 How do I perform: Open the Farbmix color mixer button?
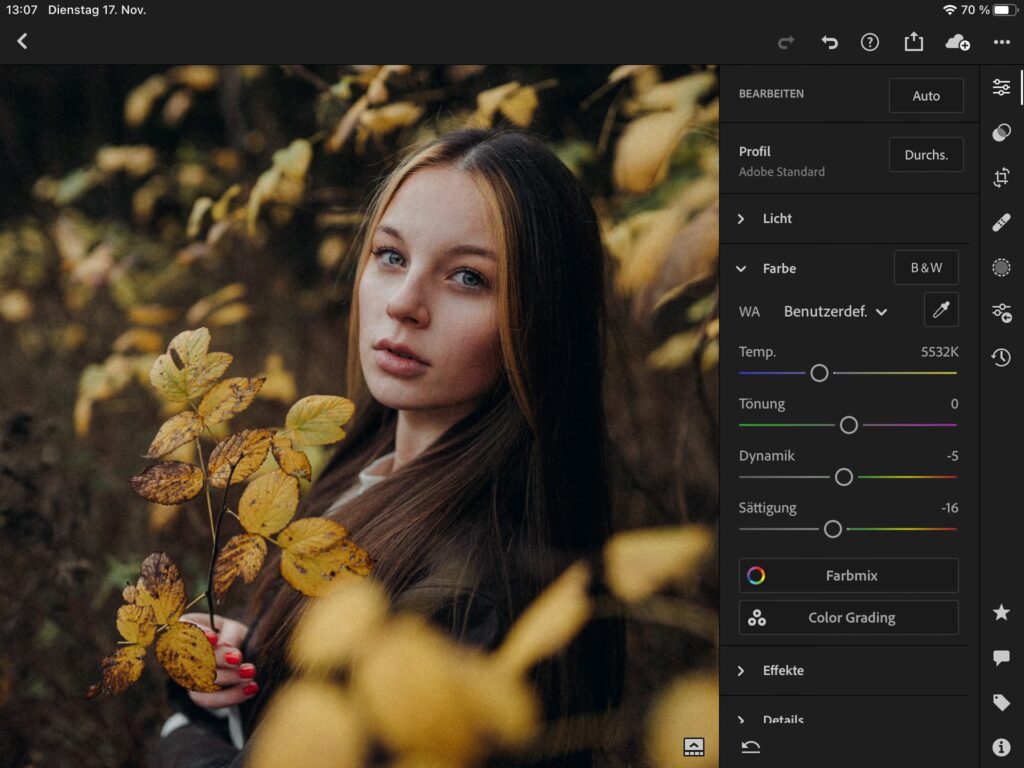coord(848,575)
